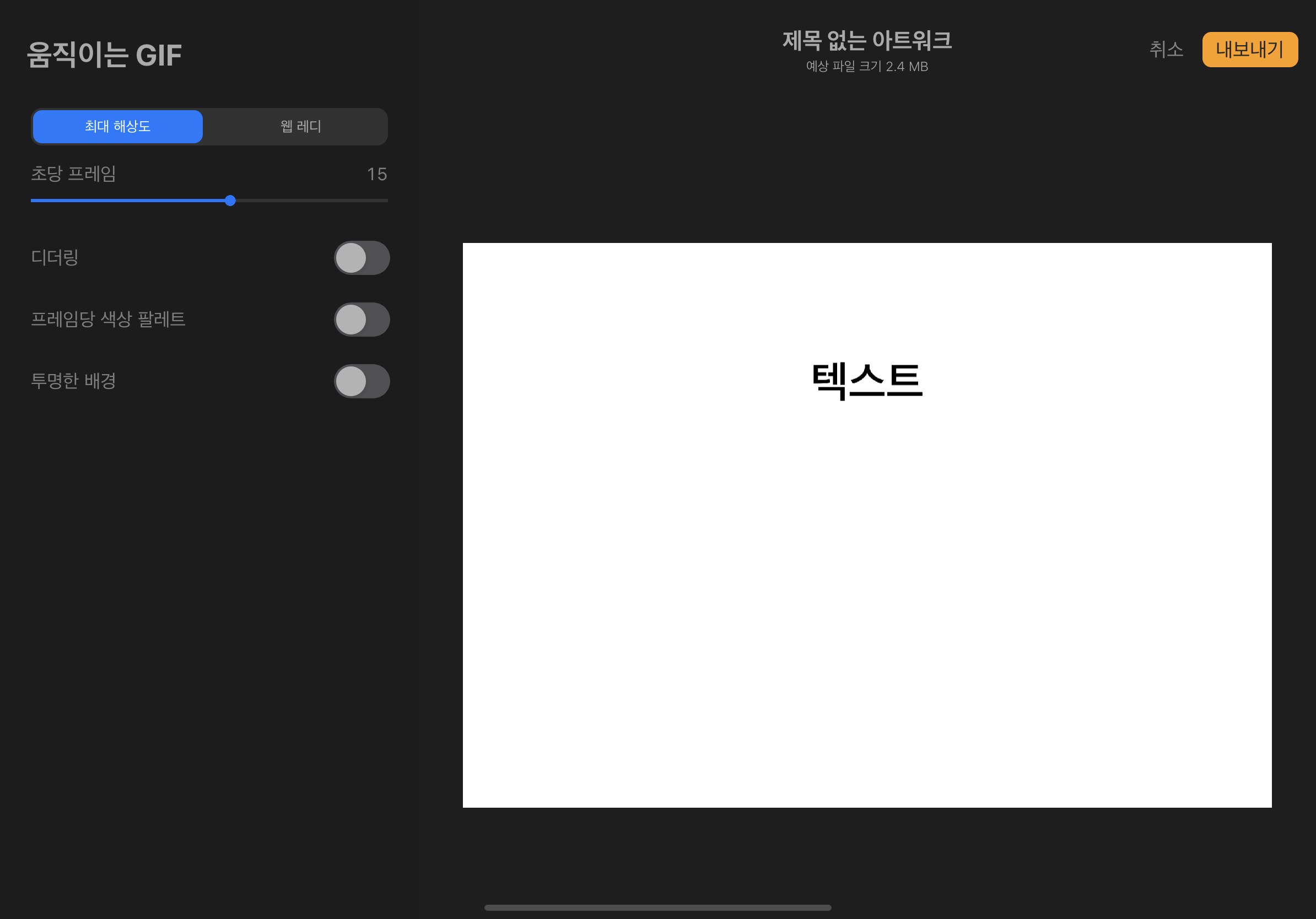Viewport: 1316px width, 919px height.
Task: Enable the 디더링 toggle switch
Action: pyautogui.click(x=362, y=258)
